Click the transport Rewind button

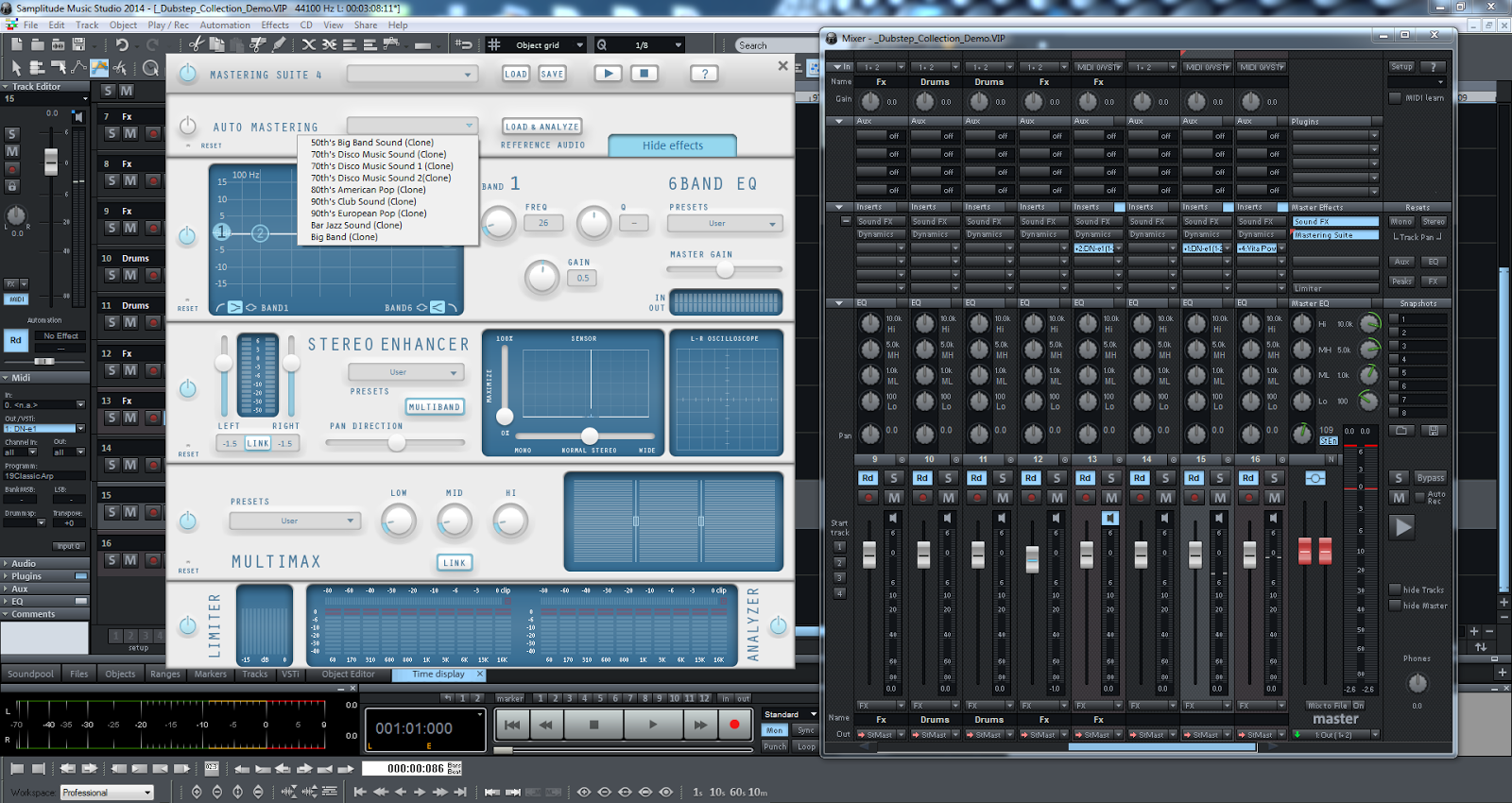545,725
